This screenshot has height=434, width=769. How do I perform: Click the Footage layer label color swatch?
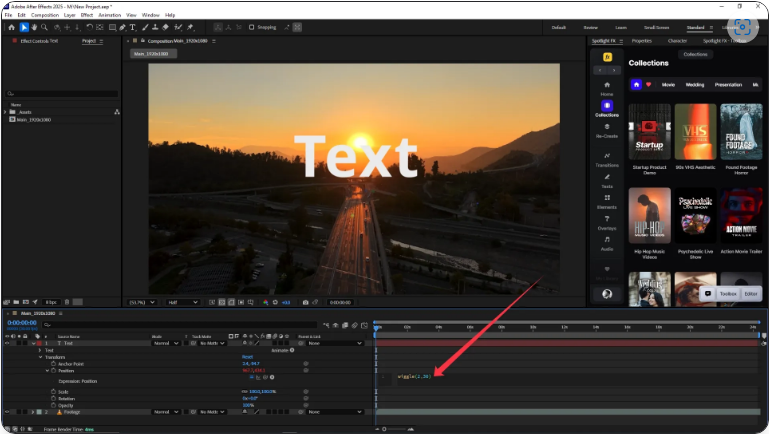39,412
